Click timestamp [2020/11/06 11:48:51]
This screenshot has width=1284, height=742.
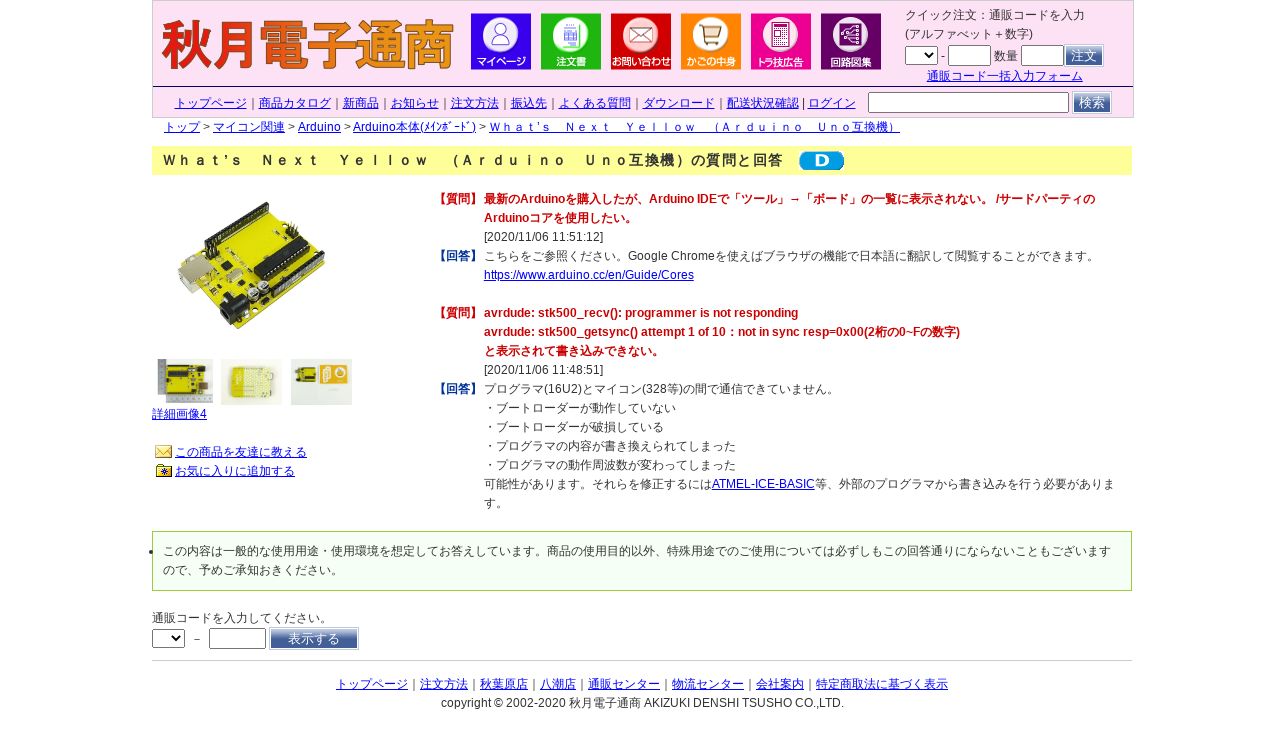(x=544, y=370)
